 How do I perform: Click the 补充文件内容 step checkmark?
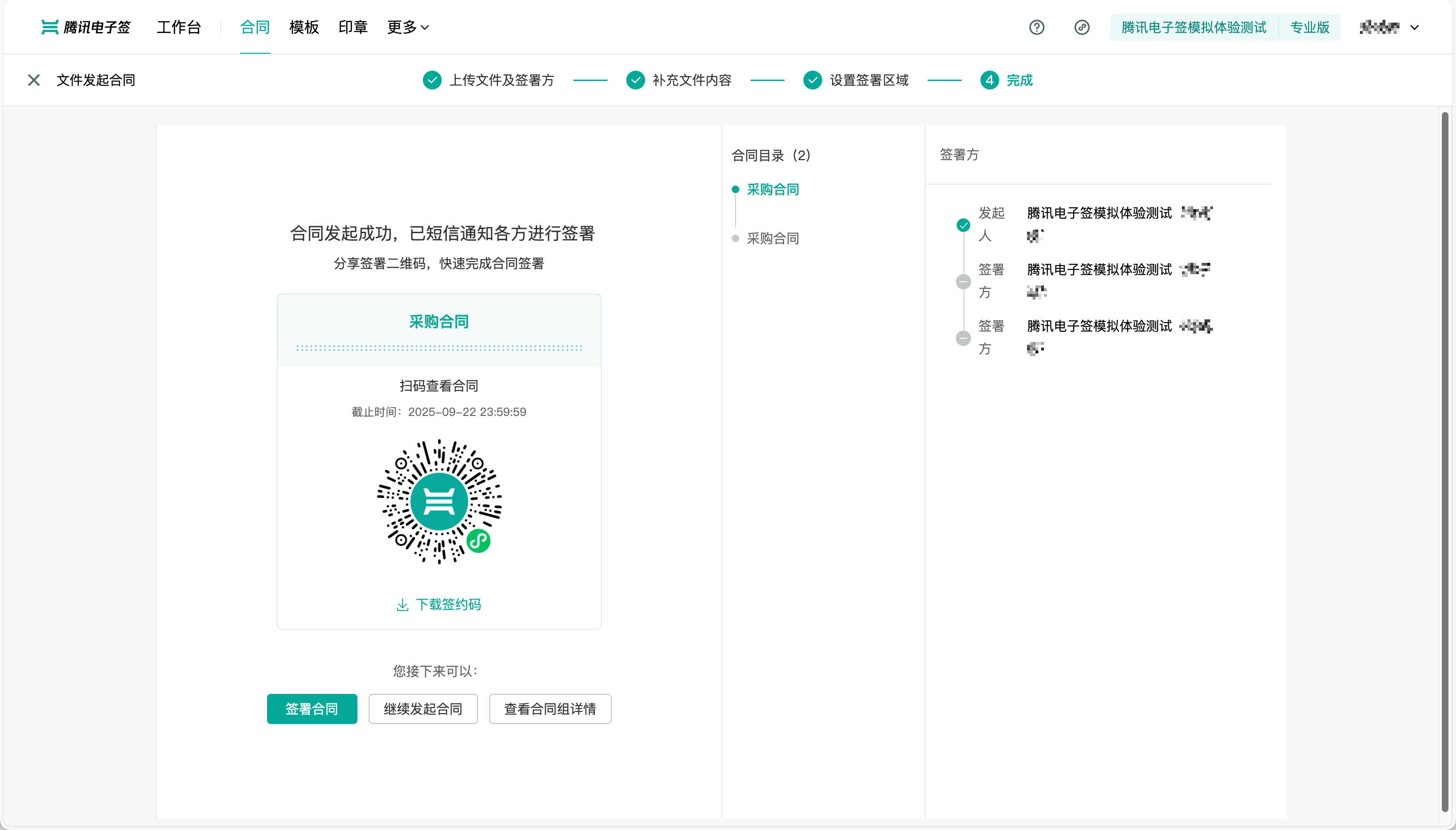point(635,81)
